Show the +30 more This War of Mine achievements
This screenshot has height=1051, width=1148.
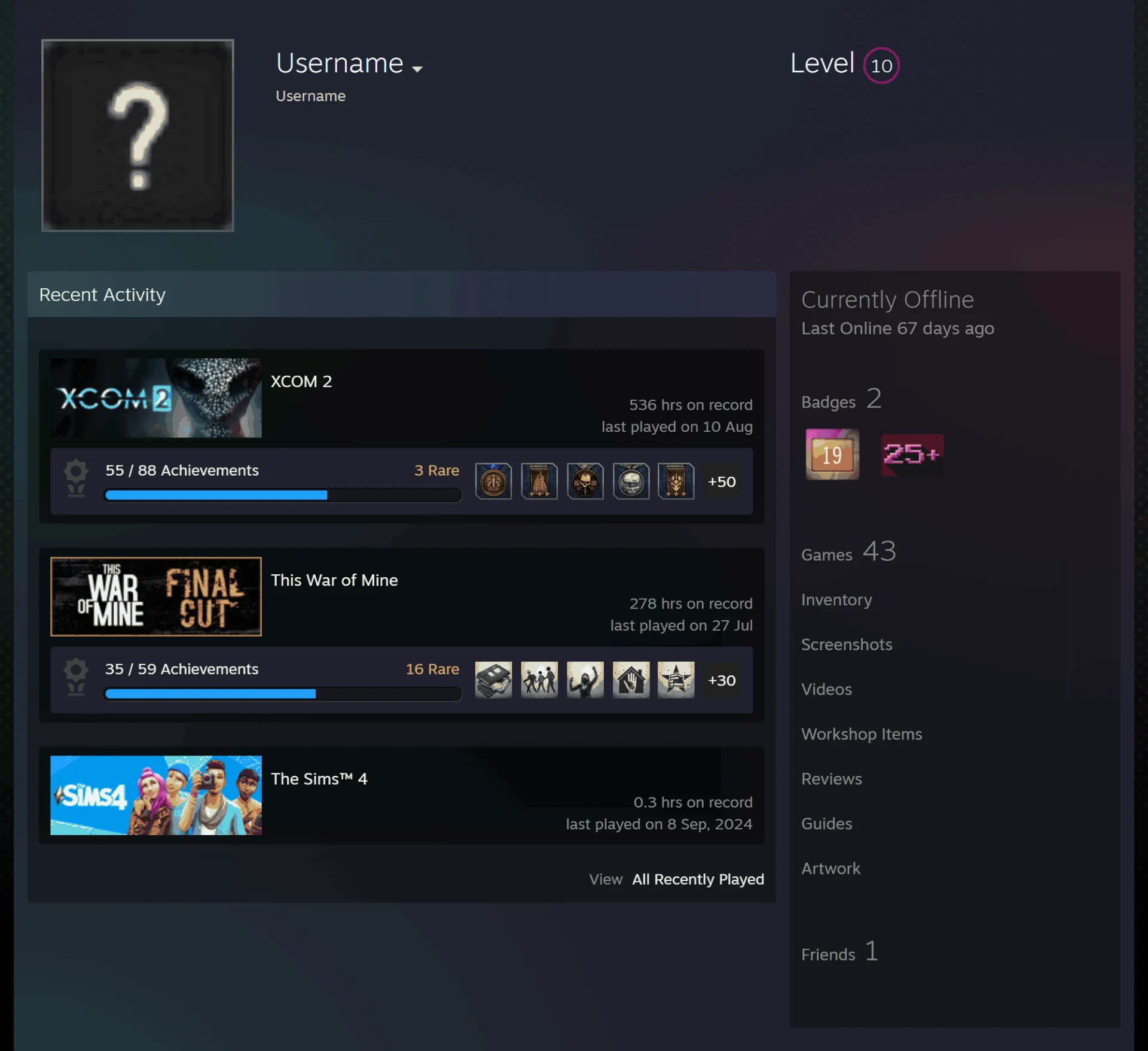point(722,680)
